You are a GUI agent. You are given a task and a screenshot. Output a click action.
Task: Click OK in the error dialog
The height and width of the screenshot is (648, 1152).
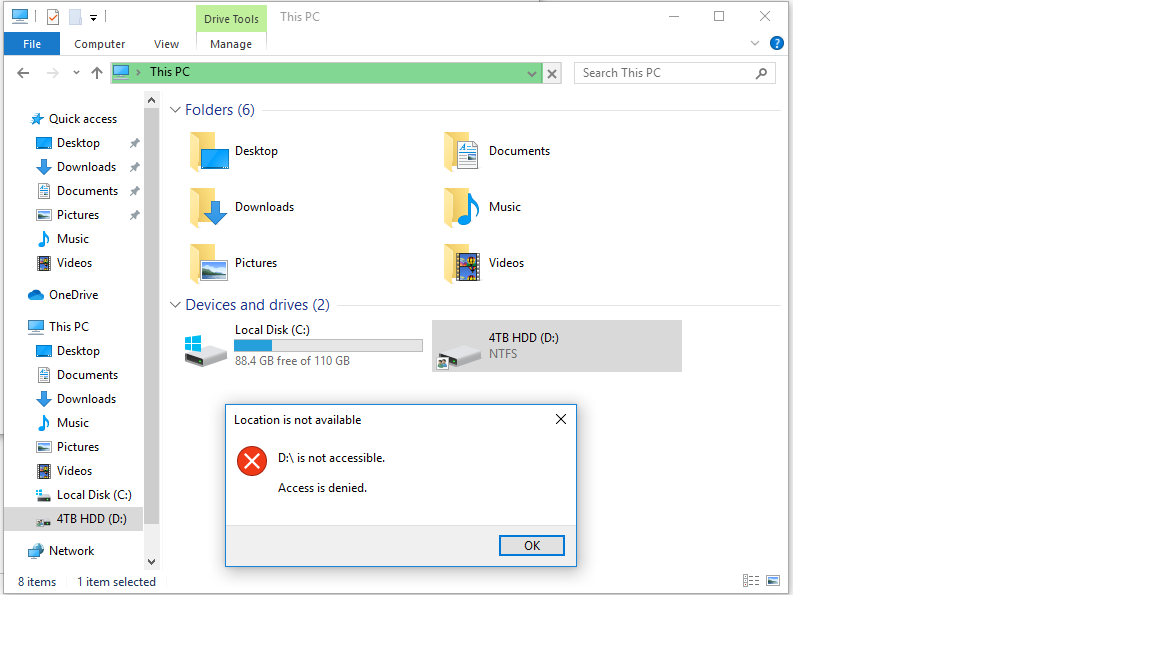coord(532,545)
